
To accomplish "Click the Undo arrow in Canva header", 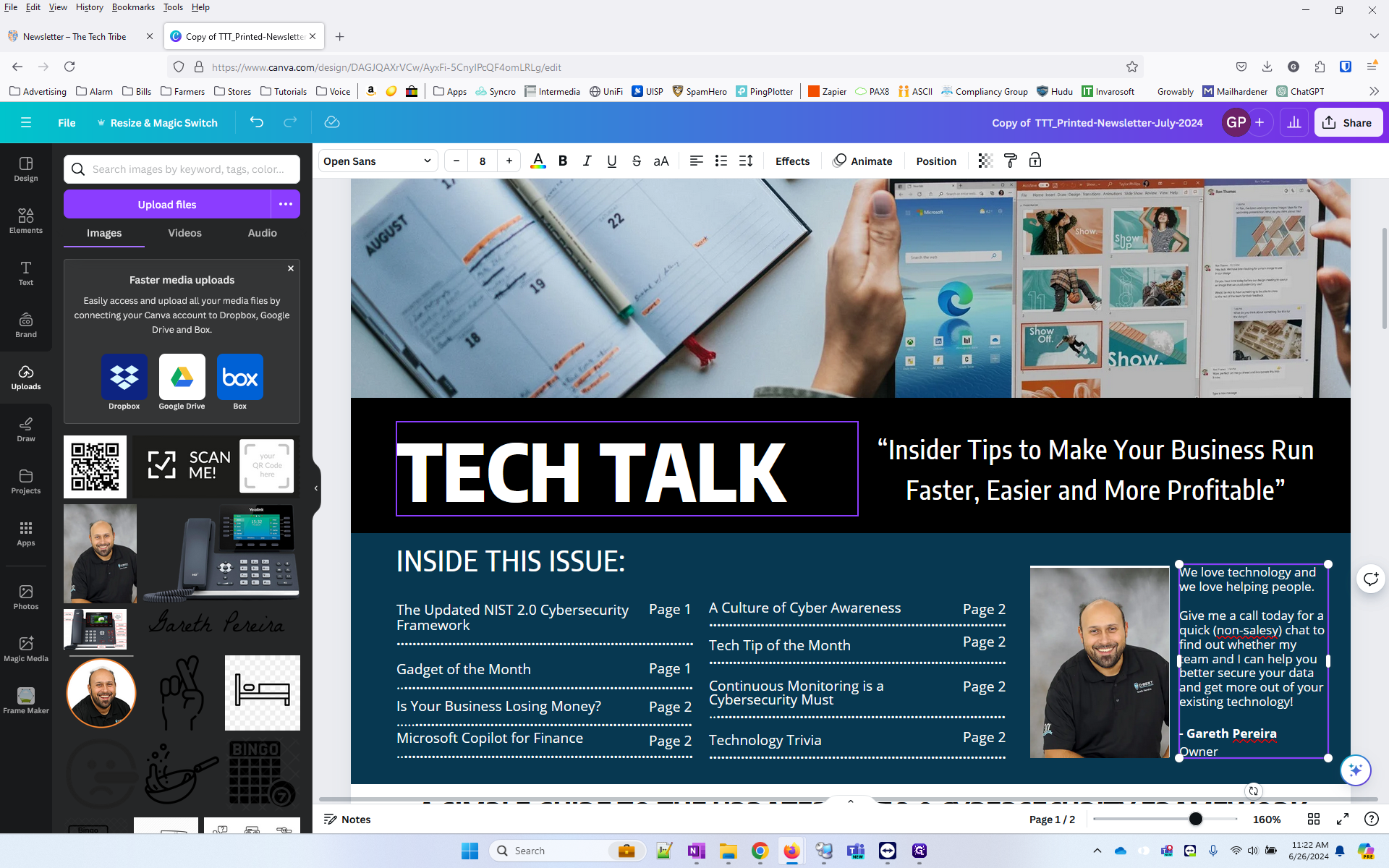I will pyautogui.click(x=257, y=122).
